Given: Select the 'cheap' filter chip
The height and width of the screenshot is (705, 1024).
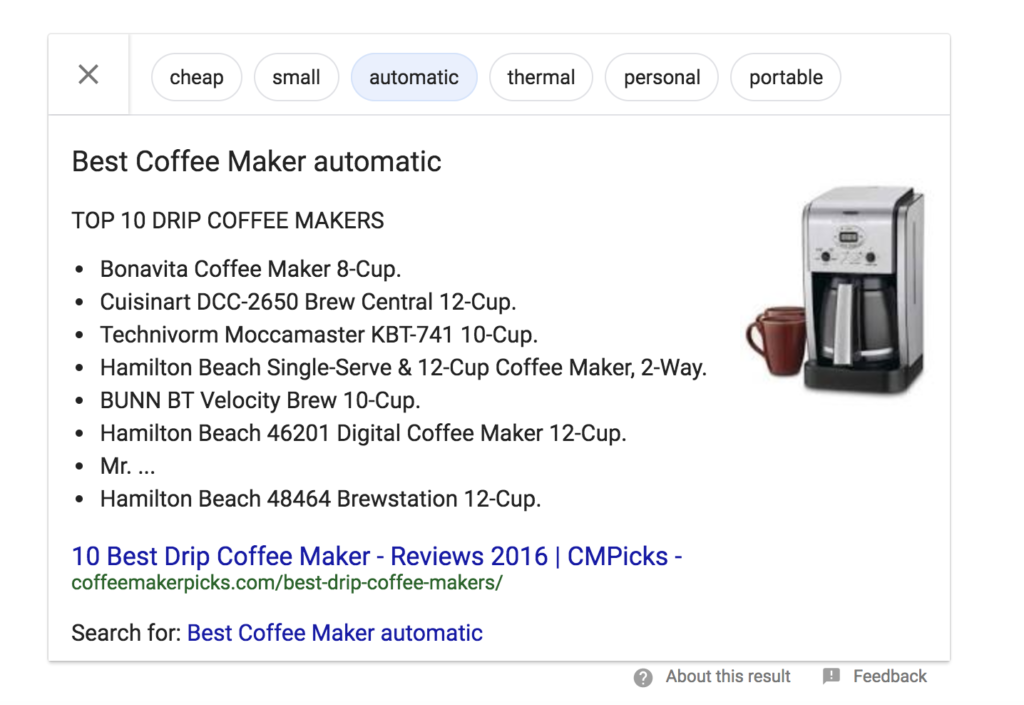Looking at the screenshot, I should tap(197, 77).
